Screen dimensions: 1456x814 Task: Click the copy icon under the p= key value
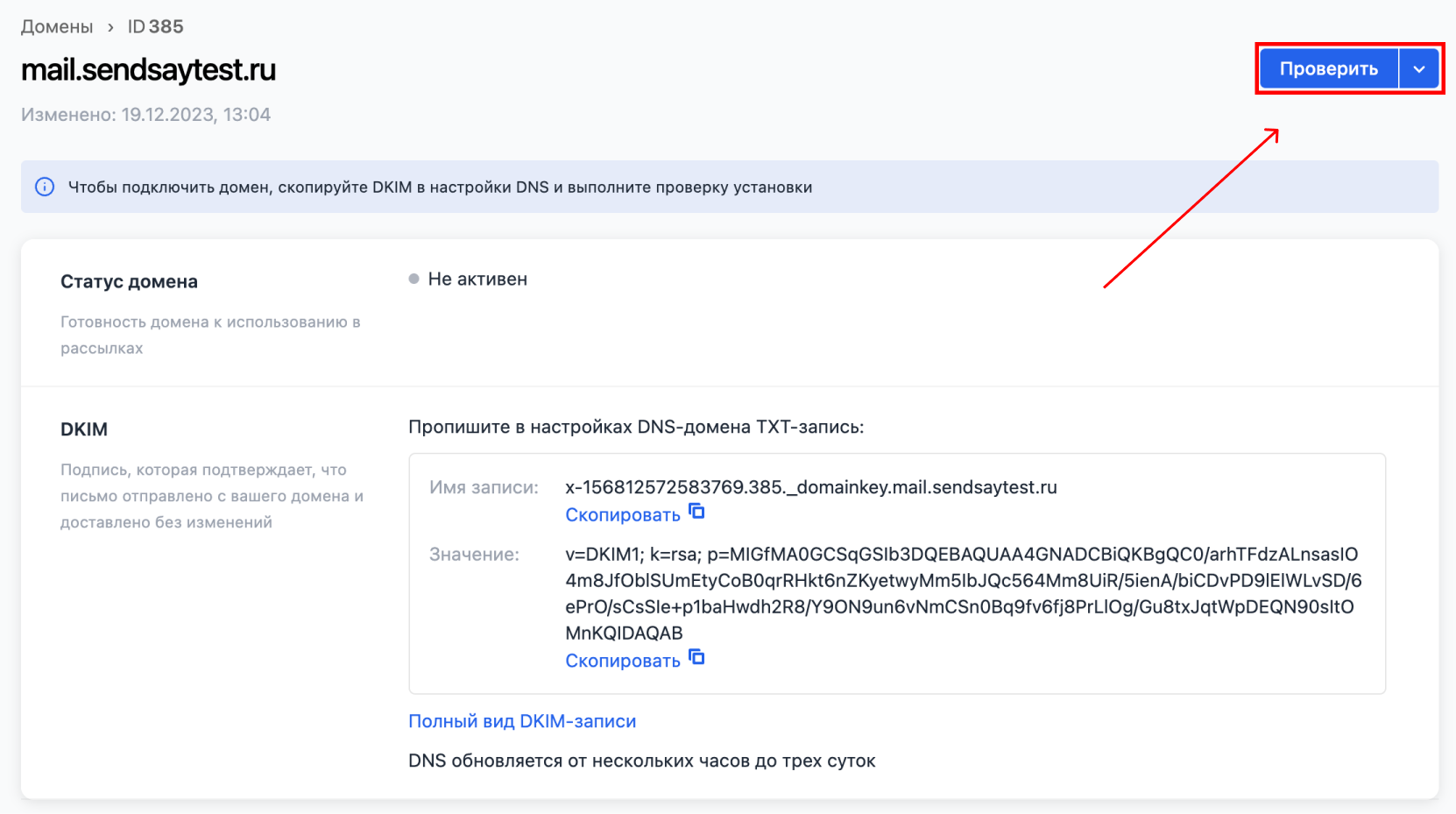point(696,657)
